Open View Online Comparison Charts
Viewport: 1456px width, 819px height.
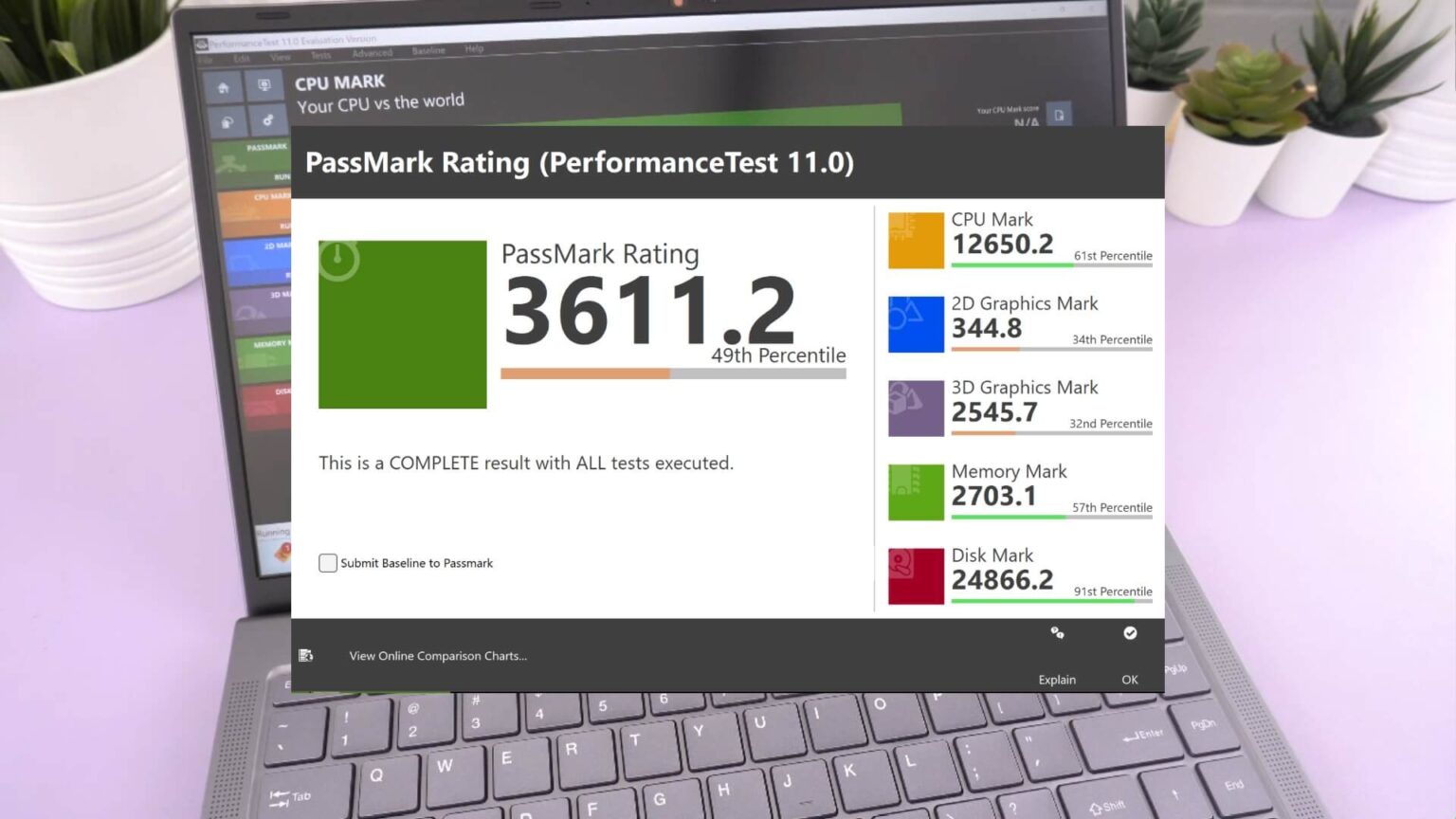click(437, 655)
